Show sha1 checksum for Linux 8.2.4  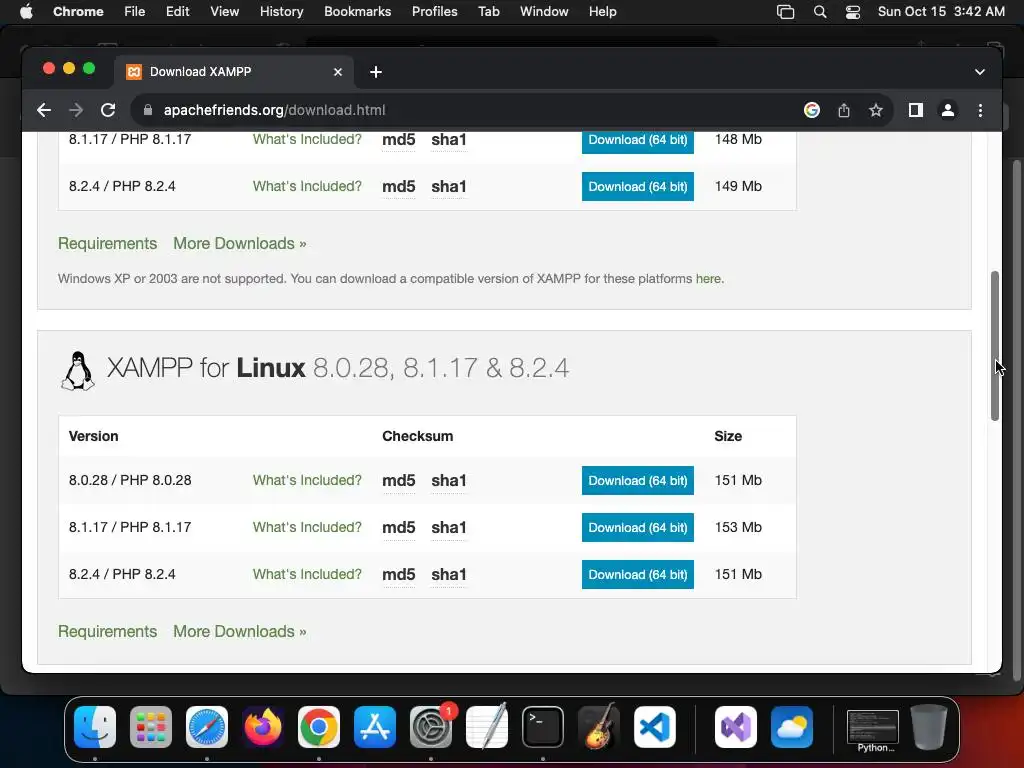point(449,575)
